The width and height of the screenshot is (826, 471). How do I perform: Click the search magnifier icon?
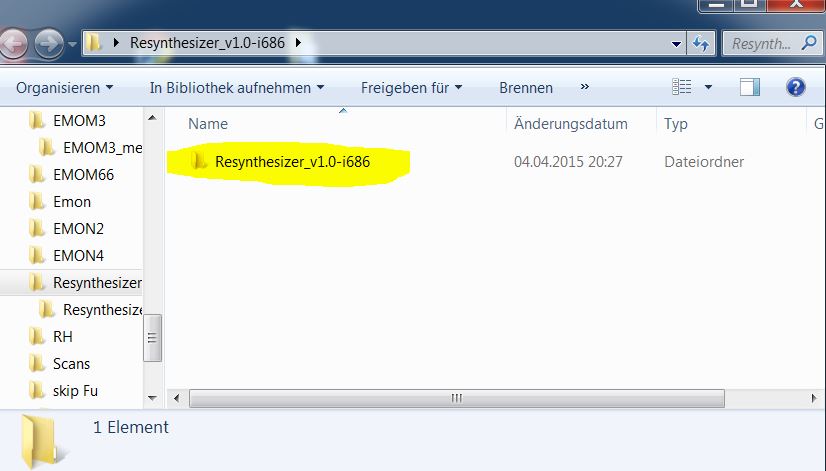click(810, 43)
